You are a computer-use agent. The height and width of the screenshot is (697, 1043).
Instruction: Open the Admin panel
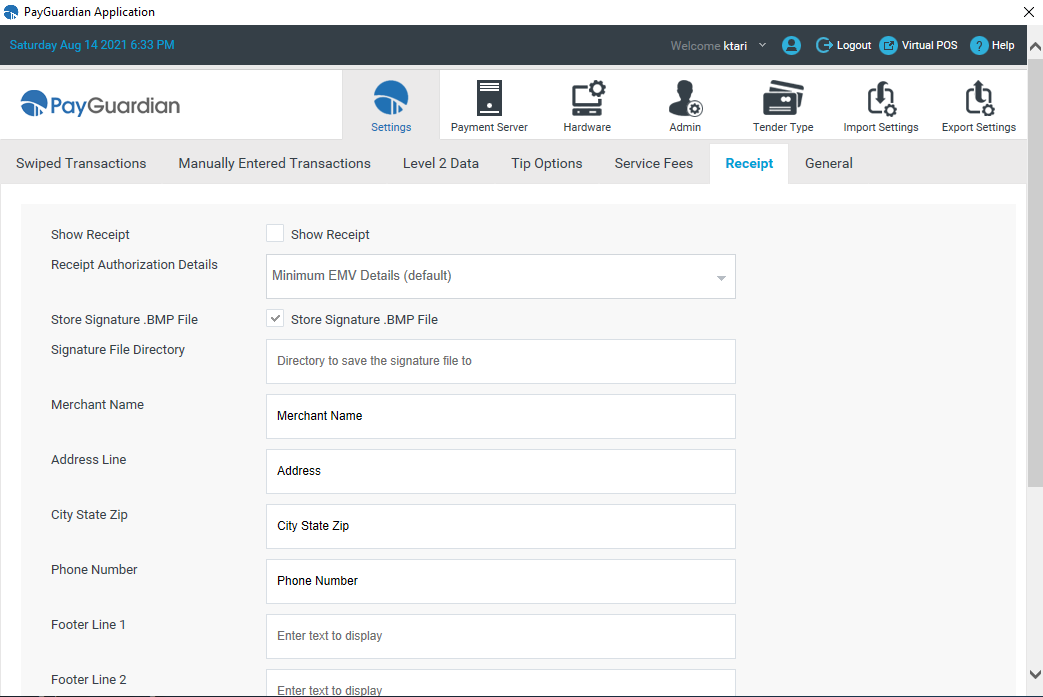tap(684, 104)
